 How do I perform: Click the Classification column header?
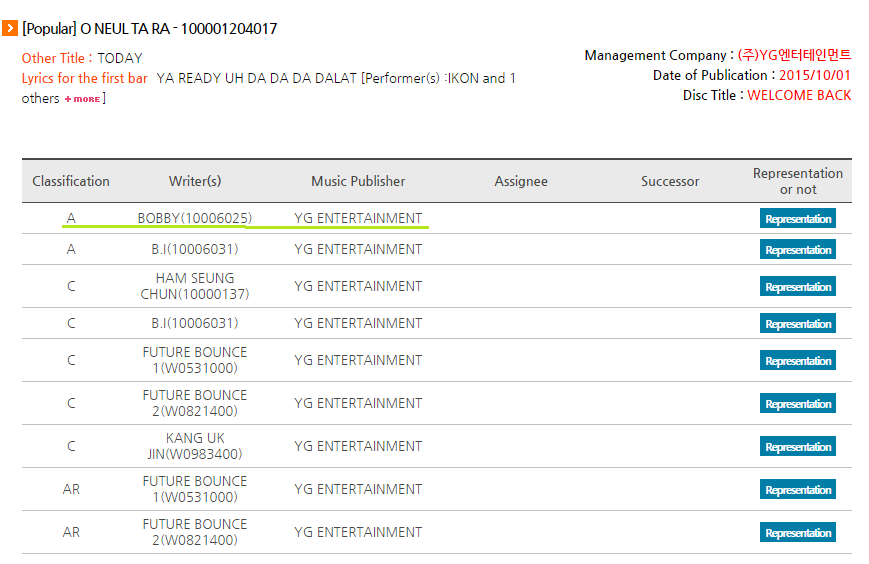coord(71,181)
